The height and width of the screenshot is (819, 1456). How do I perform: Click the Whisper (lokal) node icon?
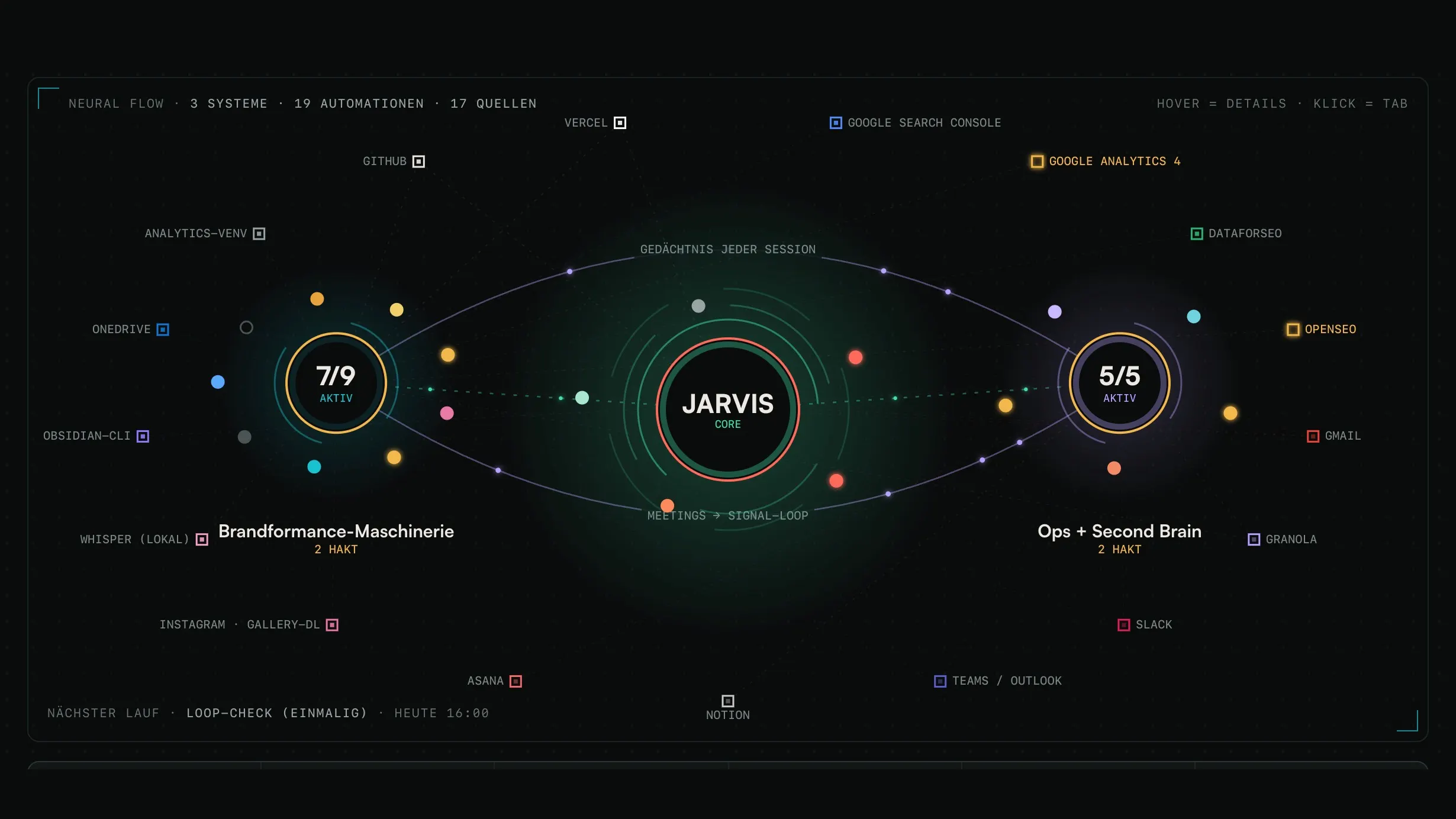coord(202,540)
